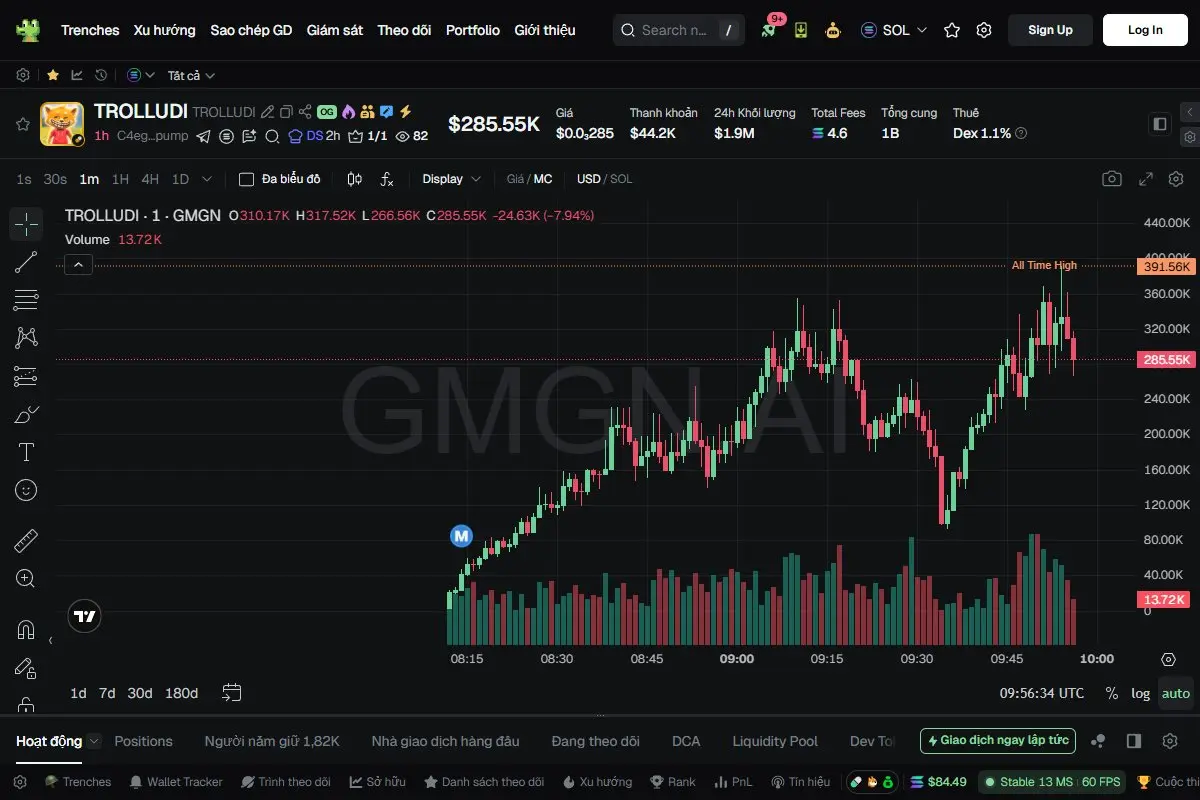Open the emoji icons tool
Viewport: 1200px width, 800px height.
(x=26, y=490)
